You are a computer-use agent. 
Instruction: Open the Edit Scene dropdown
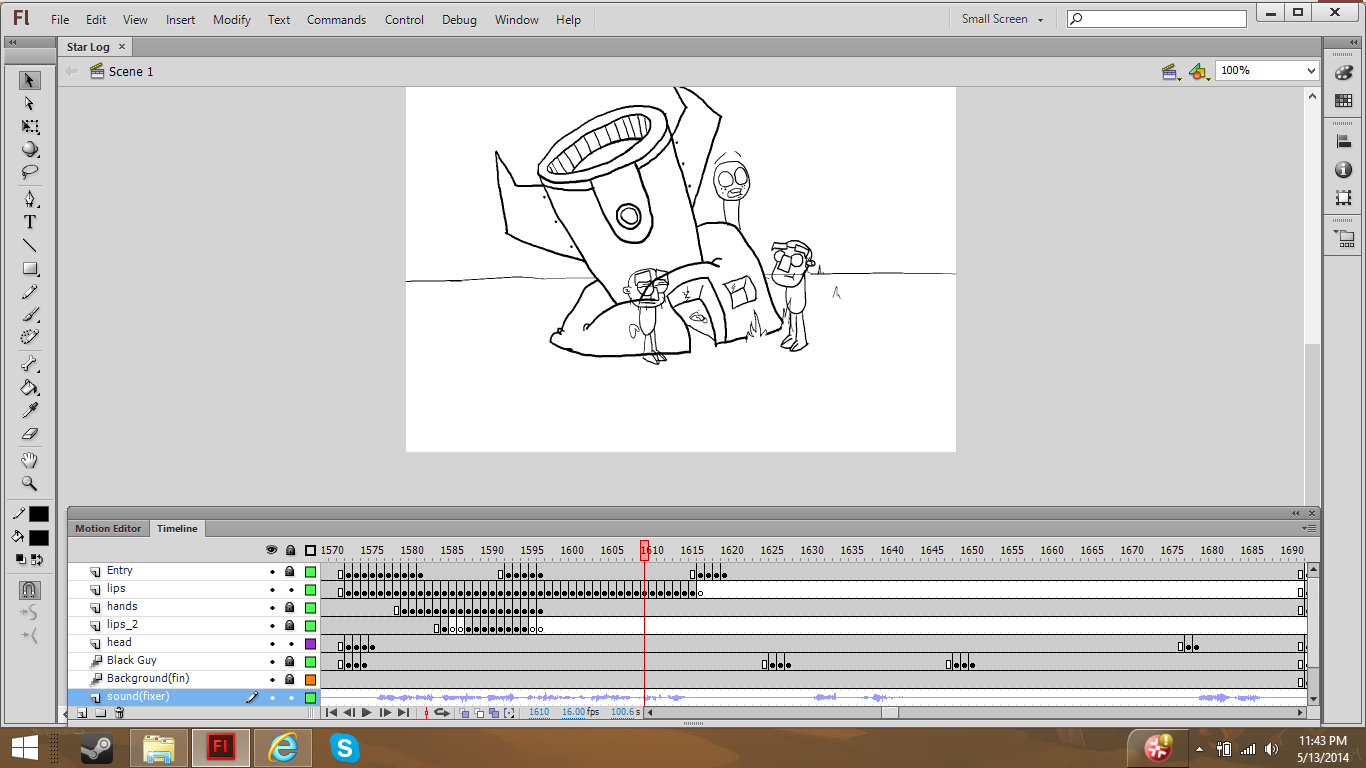1171,72
